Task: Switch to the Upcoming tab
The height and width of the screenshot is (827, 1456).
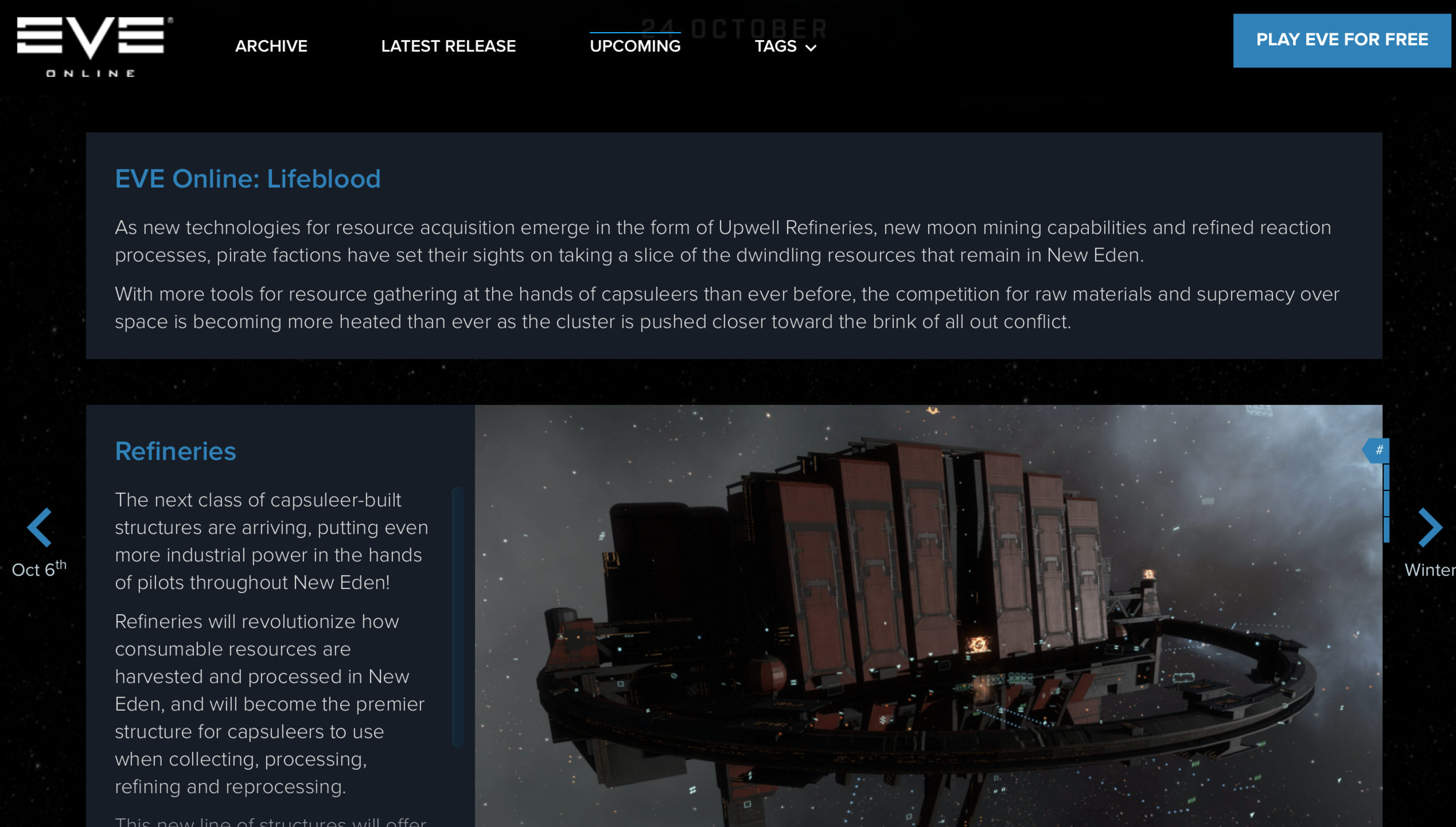Action: tap(635, 45)
